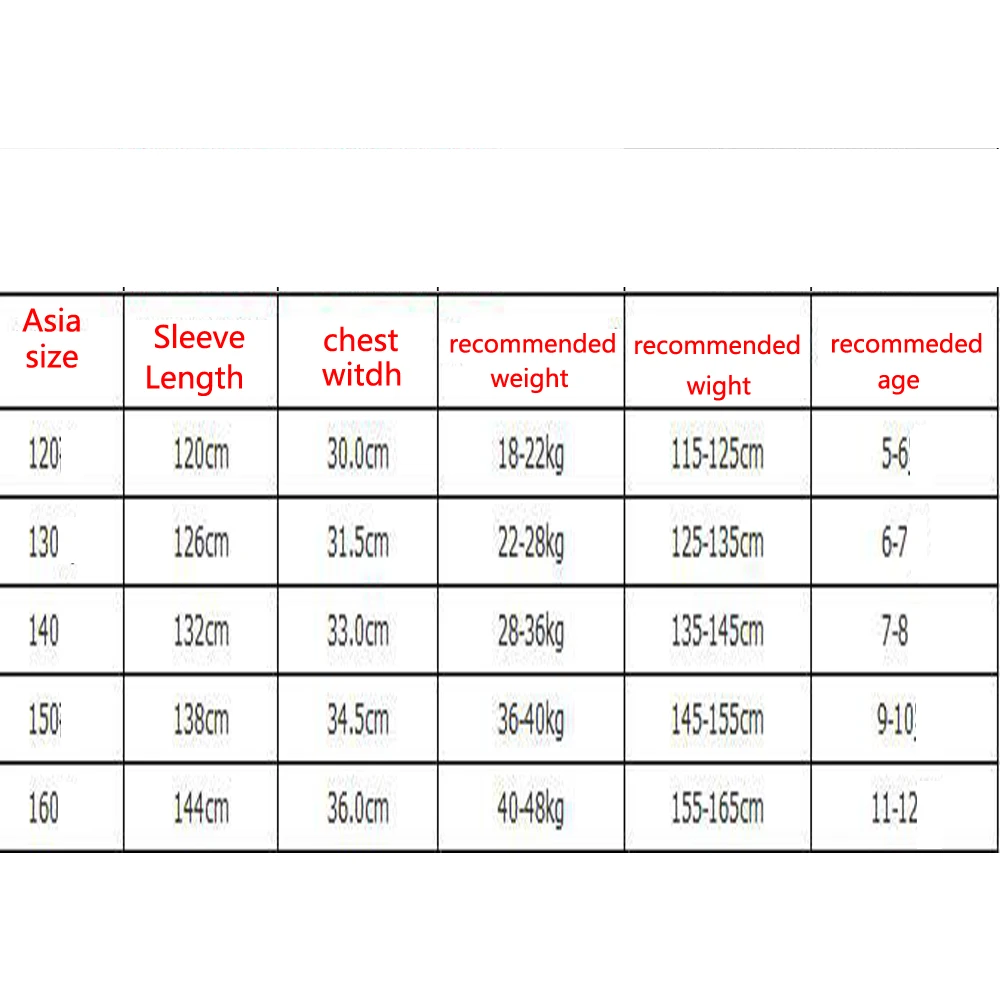Click the Asia size header cell
Viewport: 1000px width, 1000px height.
(x=61, y=351)
